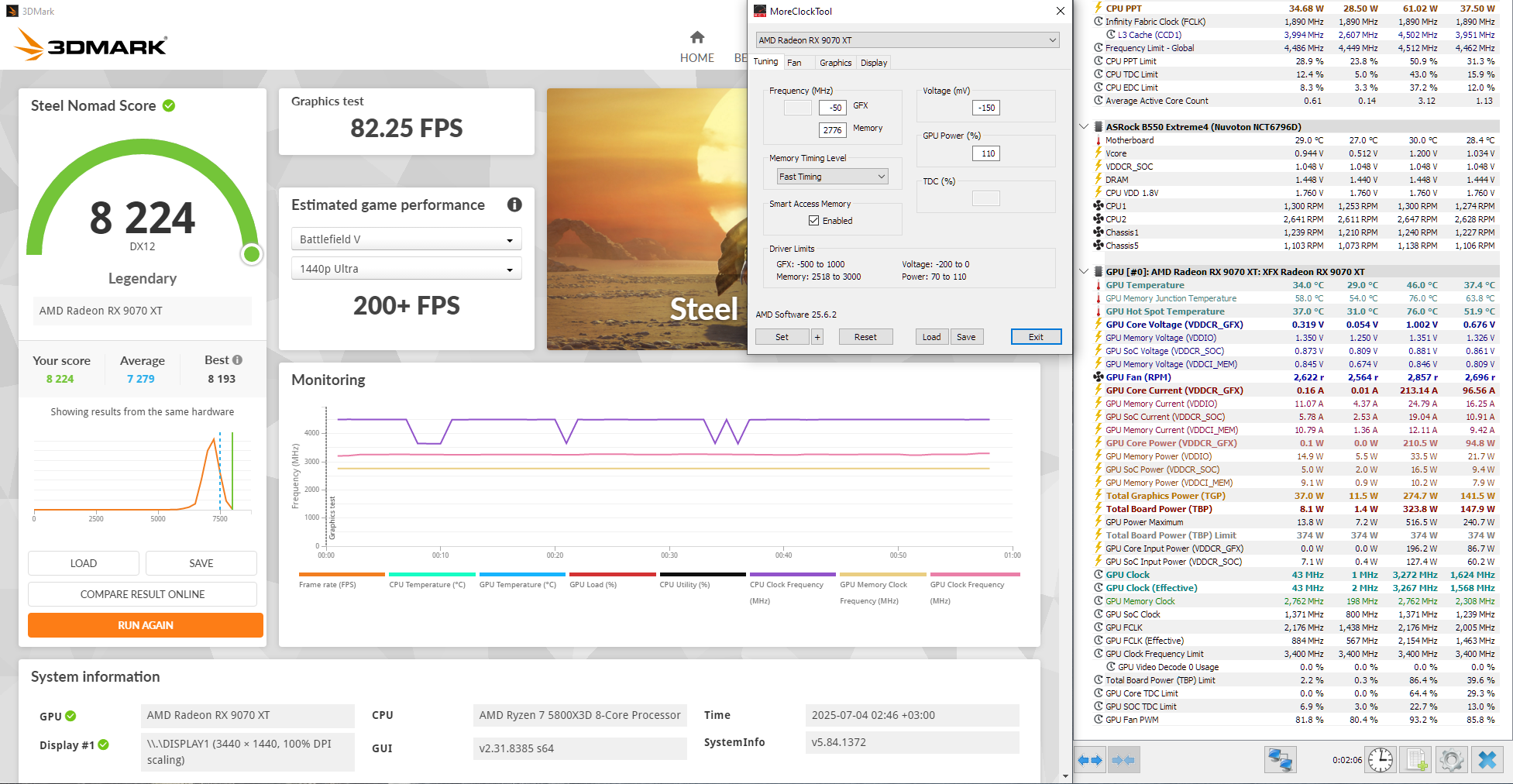
Task: Switch to the Graphics tab in MoreClockTool
Action: pyautogui.click(x=835, y=63)
